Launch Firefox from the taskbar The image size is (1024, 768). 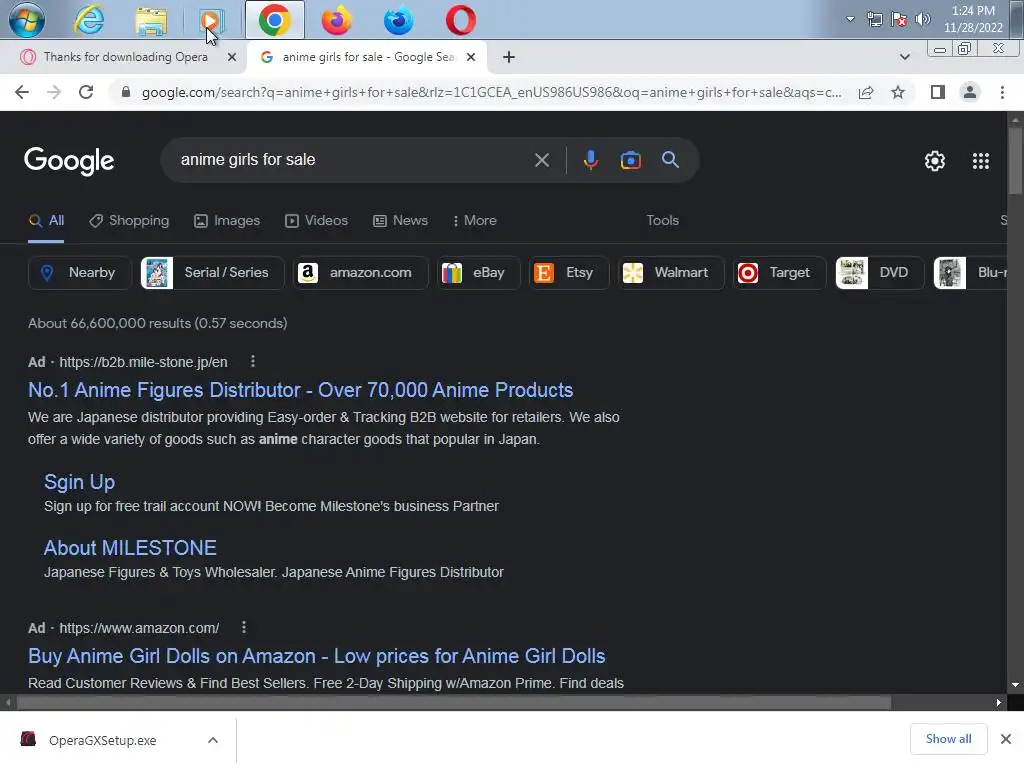336,20
